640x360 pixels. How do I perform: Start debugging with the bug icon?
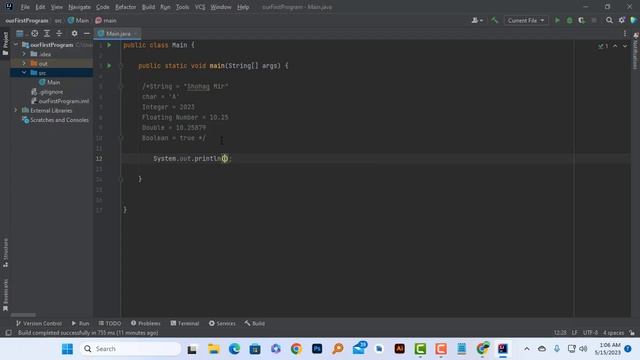569,20
